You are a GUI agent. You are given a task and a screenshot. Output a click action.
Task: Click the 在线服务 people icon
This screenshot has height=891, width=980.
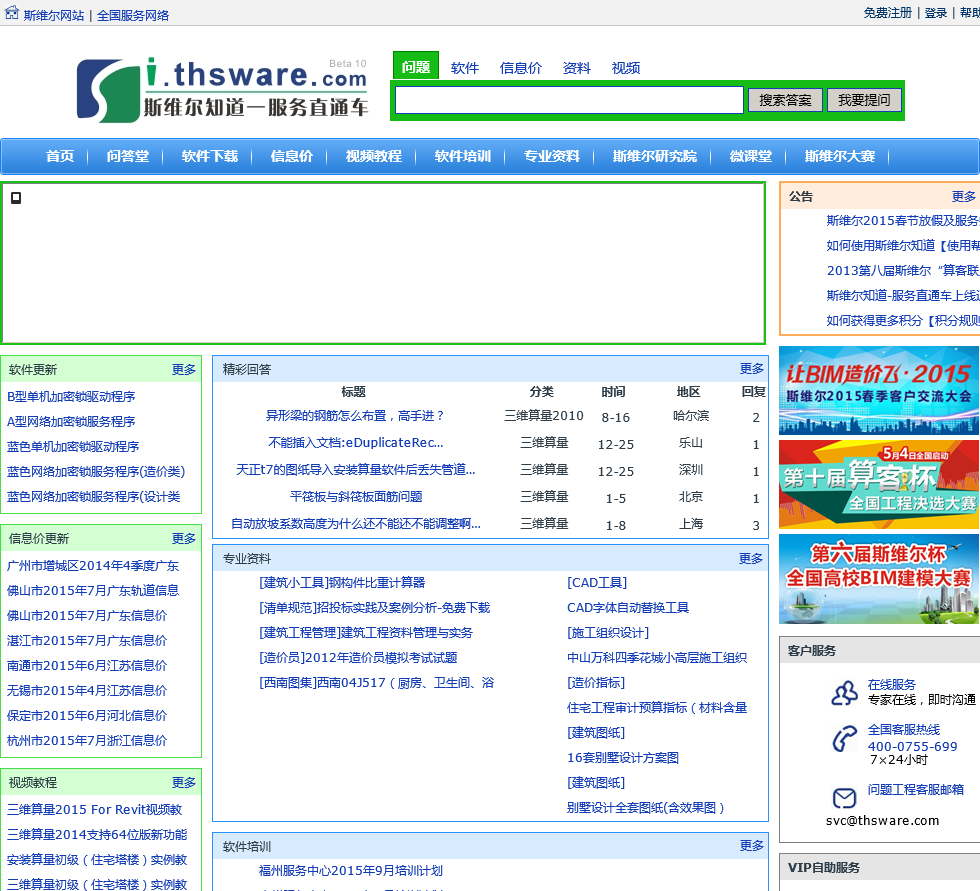point(844,693)
